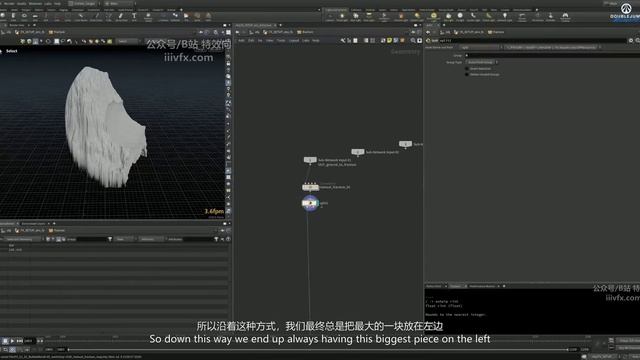Click the Caustic Light shelf tool

pyautogui.click(x=473, y=17)
